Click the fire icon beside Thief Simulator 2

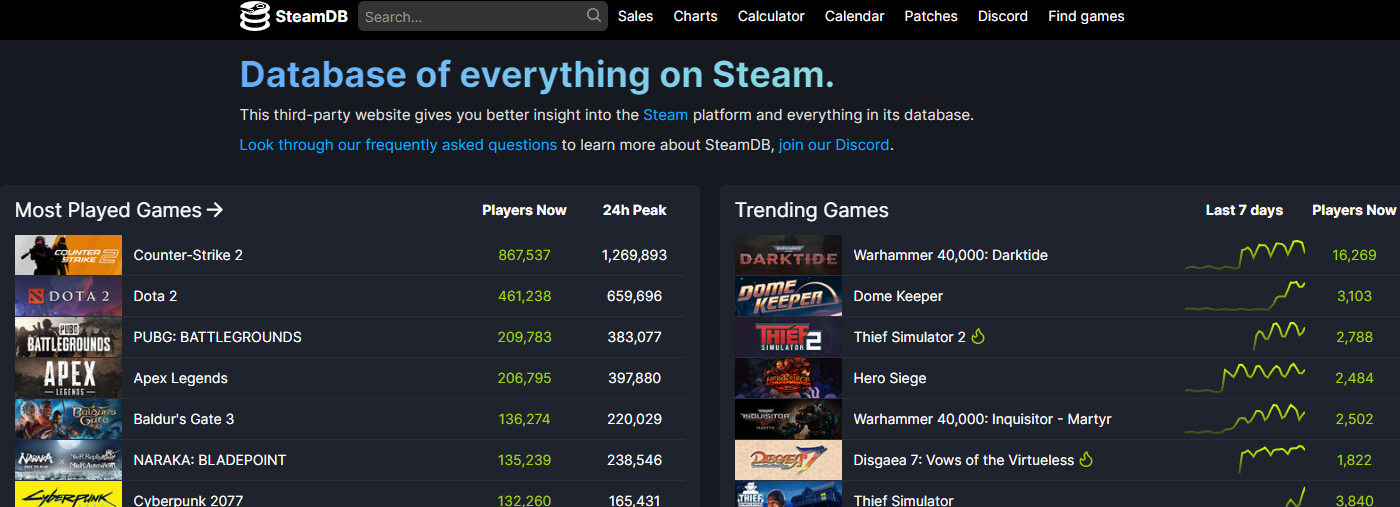tap(978, 337)
